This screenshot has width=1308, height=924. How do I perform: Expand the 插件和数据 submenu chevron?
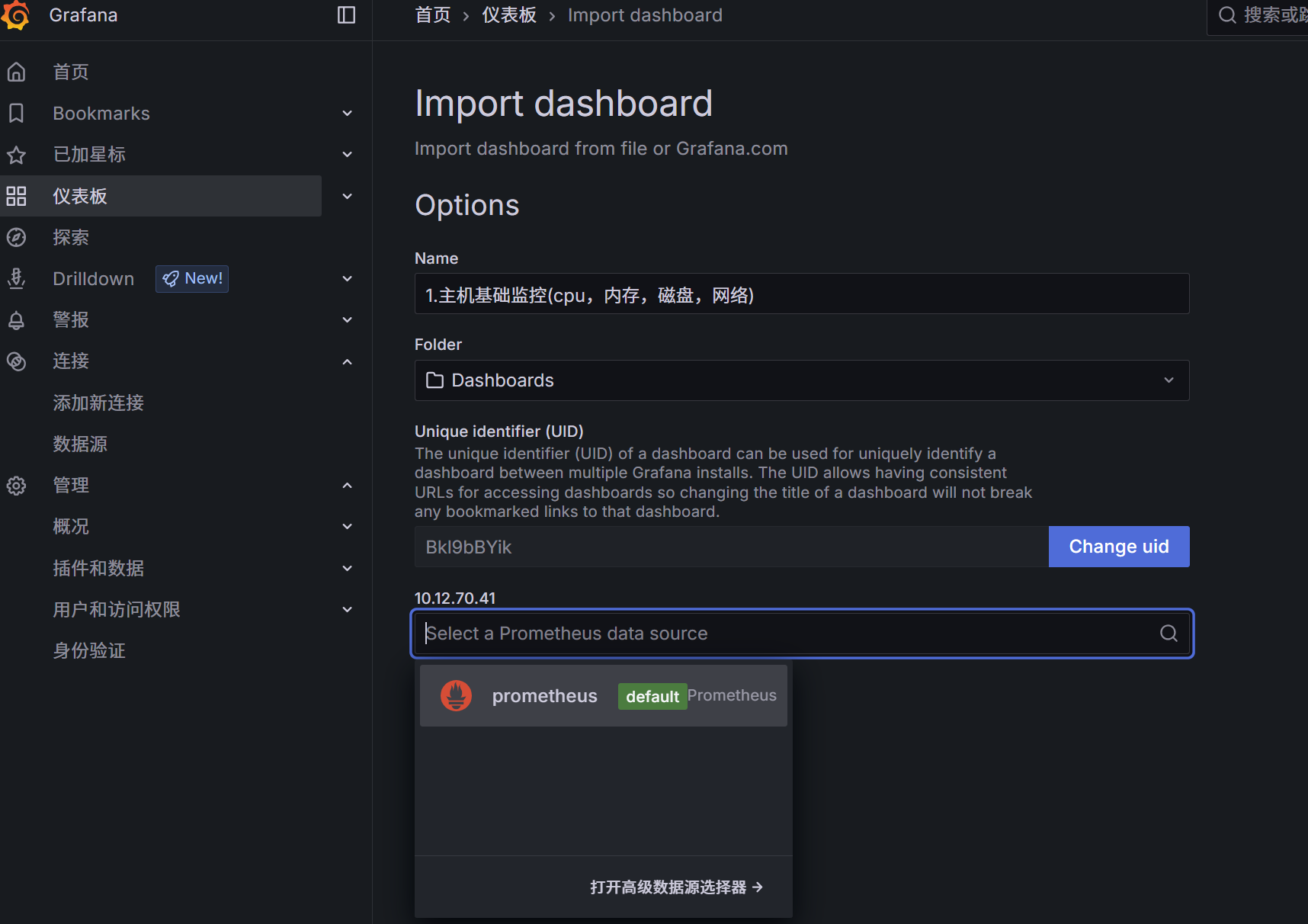pos(347,568)
